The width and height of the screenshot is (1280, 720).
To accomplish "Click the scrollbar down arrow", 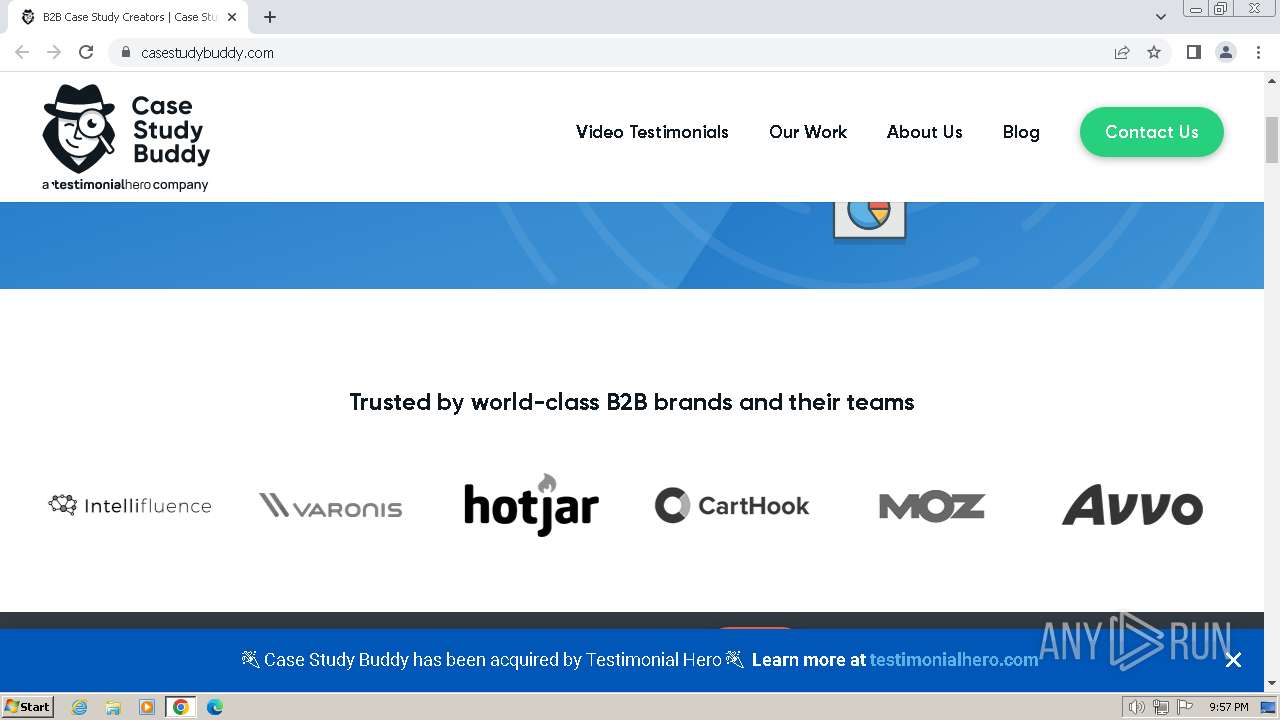I will [x=1272, y=684].
